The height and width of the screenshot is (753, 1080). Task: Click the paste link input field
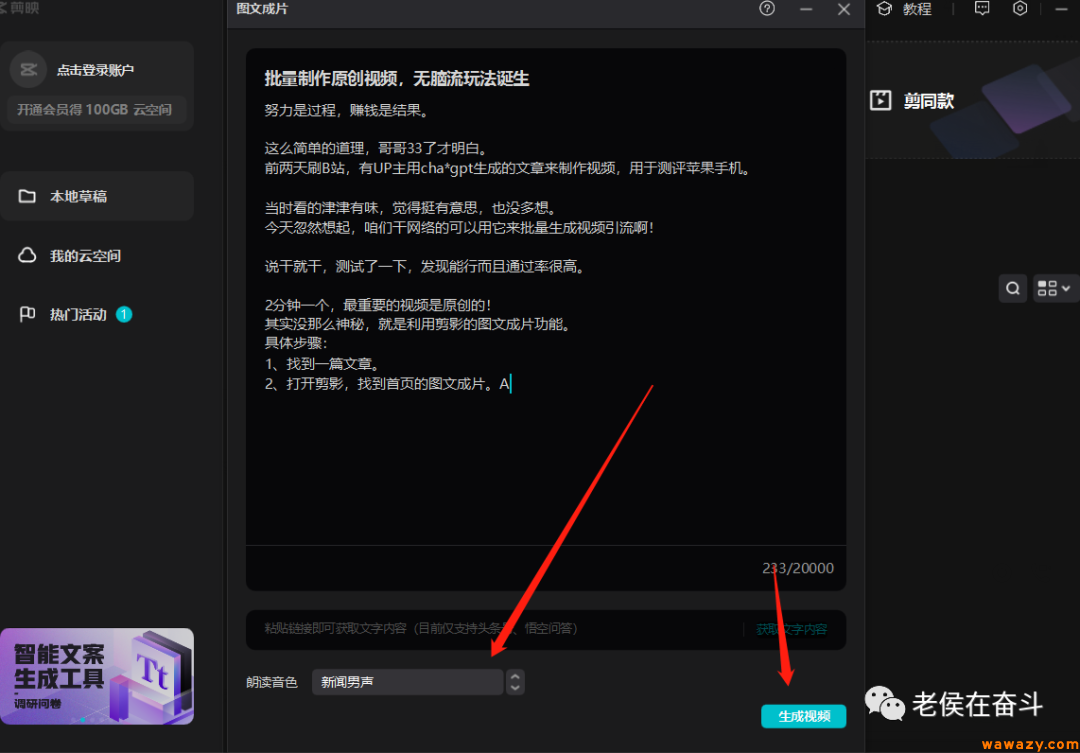[x=450, y=629]
